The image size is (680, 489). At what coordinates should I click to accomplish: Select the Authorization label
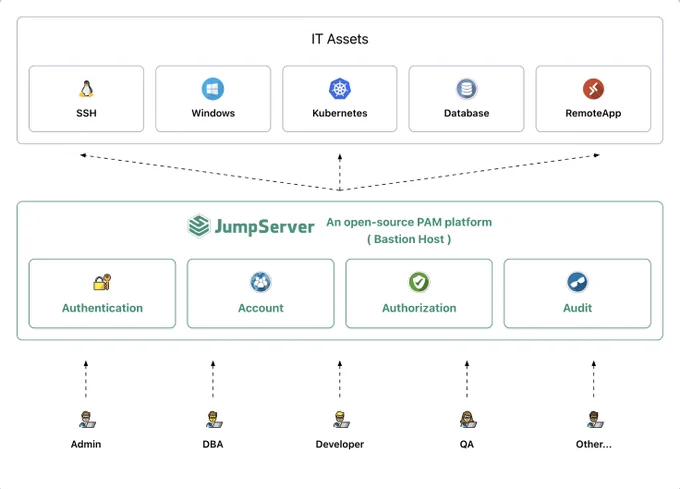[419, 308]
